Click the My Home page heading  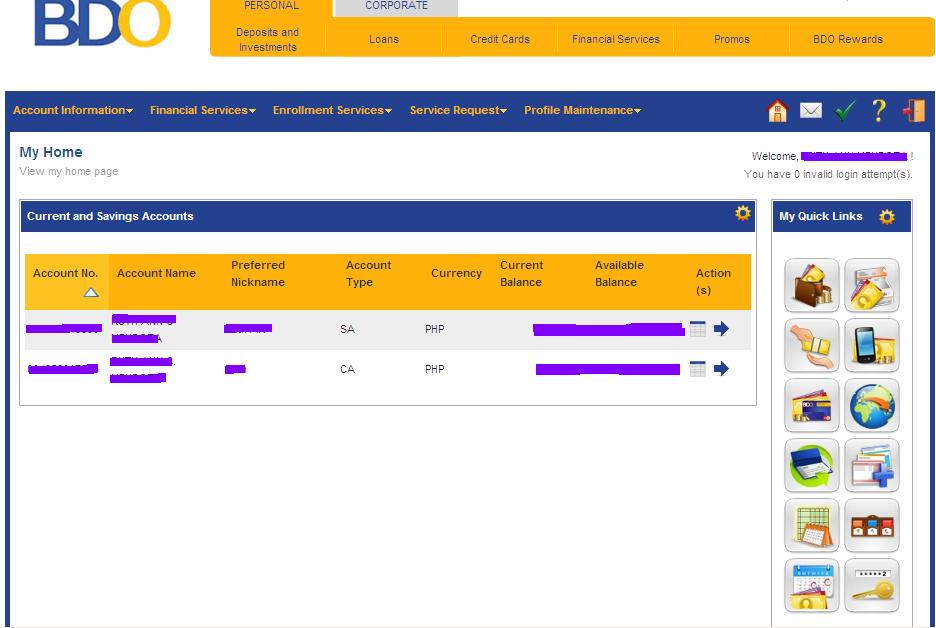pos(51,152)
